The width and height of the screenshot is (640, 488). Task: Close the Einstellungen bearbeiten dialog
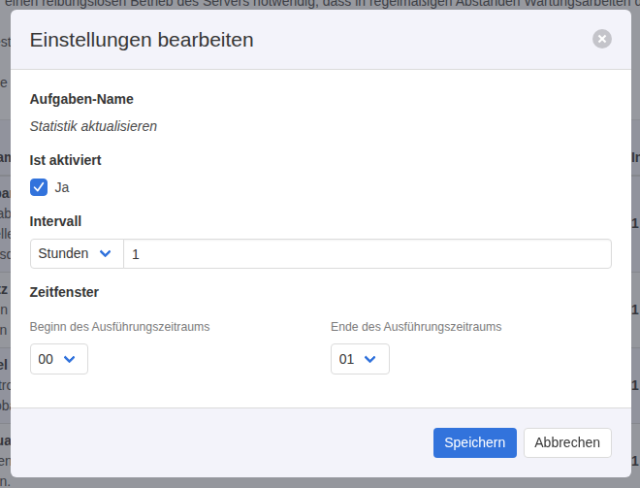pos(602,39)
